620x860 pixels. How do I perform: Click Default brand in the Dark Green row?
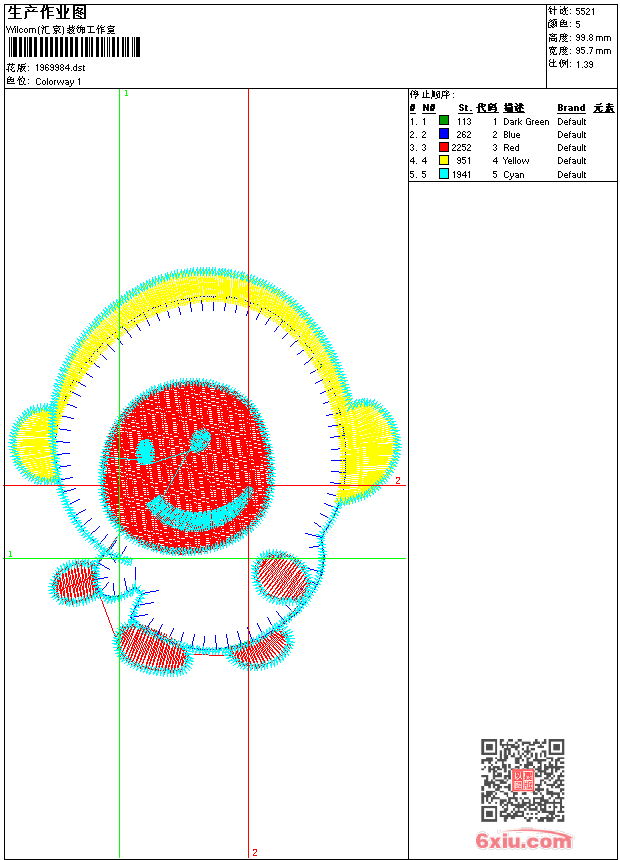(x=572, y=122)
